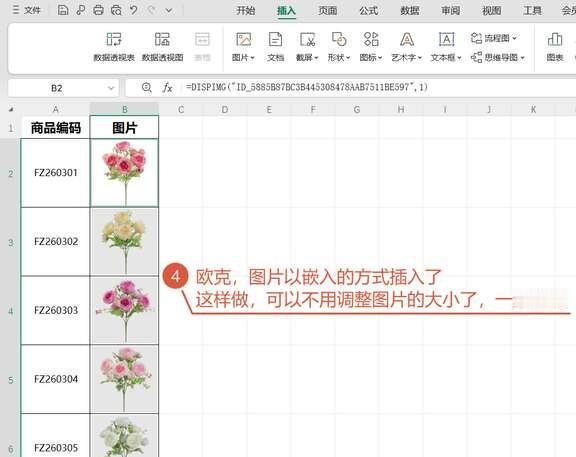
Task: Insert a 数据透视表 pivot table
Action: tap(114, 47)
